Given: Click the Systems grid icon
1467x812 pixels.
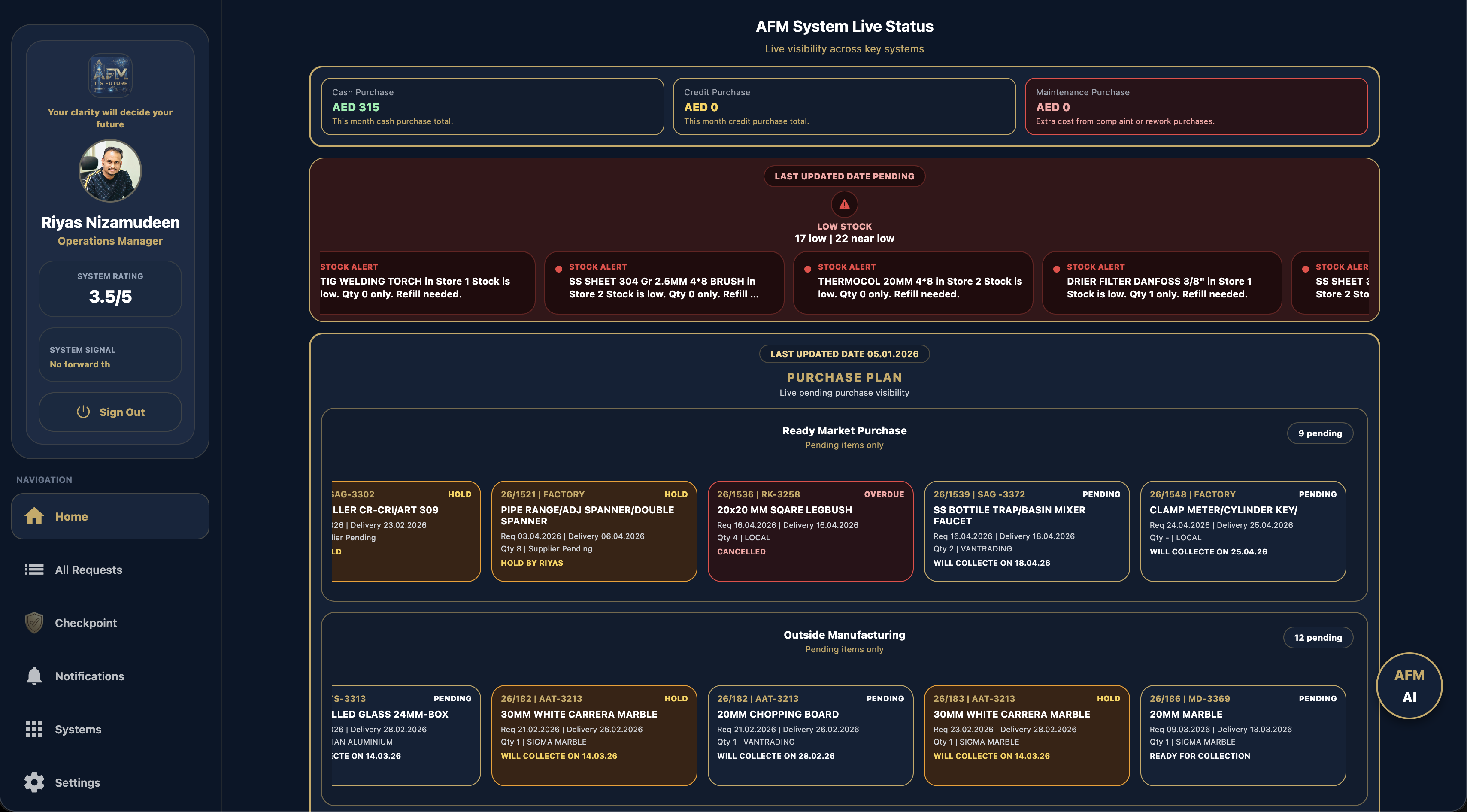Looking at the screenshot, I should click(x=34, y=729).
